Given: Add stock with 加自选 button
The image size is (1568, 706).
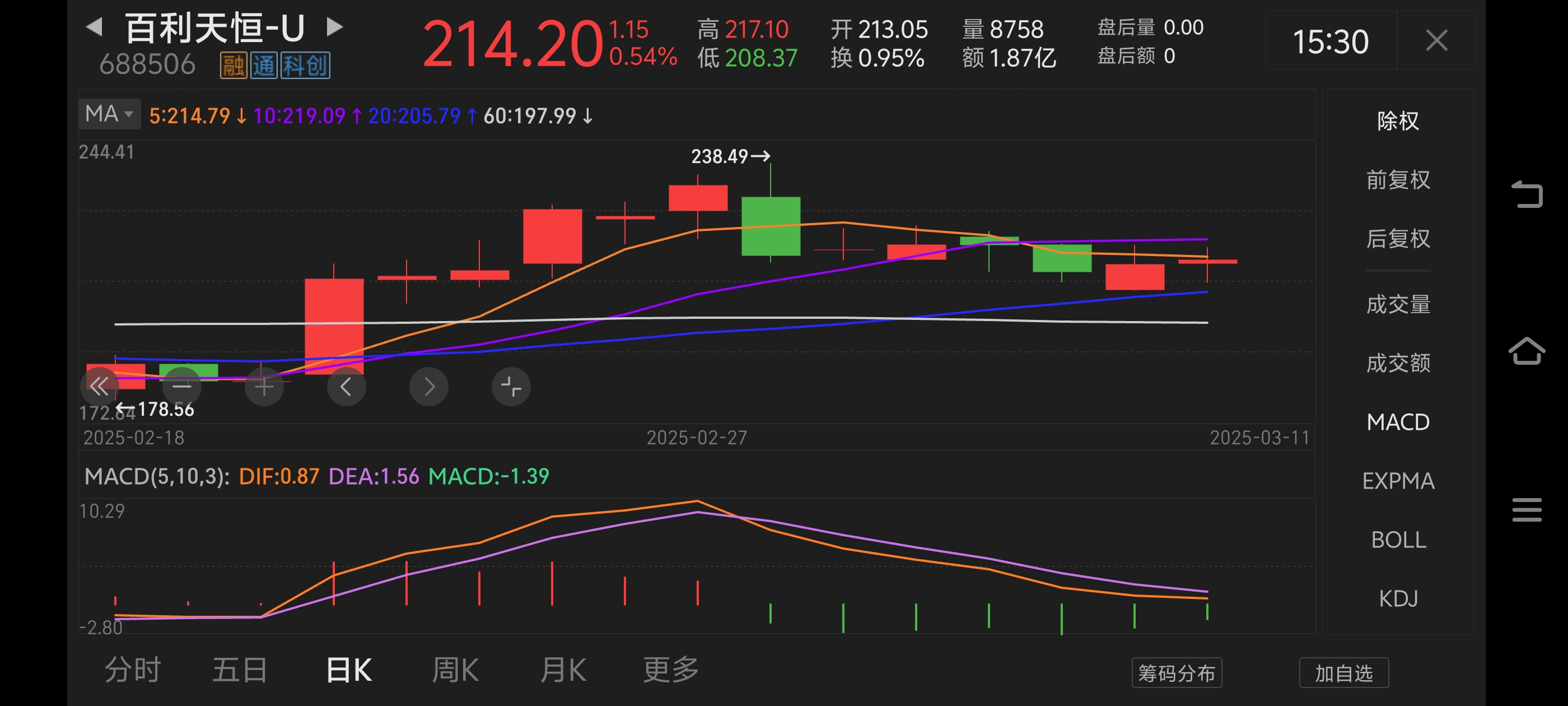Looking at the screenshot, I should click(1343, 672).
